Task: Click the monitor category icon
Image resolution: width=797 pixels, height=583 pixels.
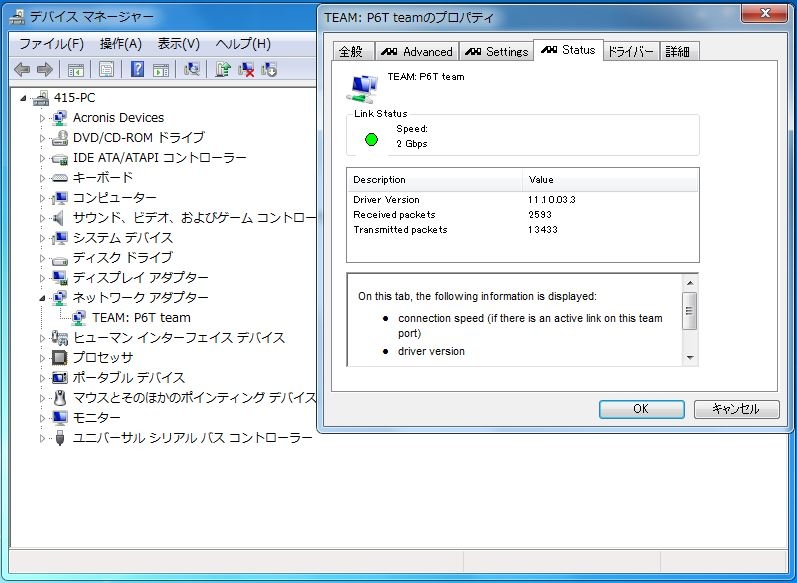Action: tap(59, 418)
